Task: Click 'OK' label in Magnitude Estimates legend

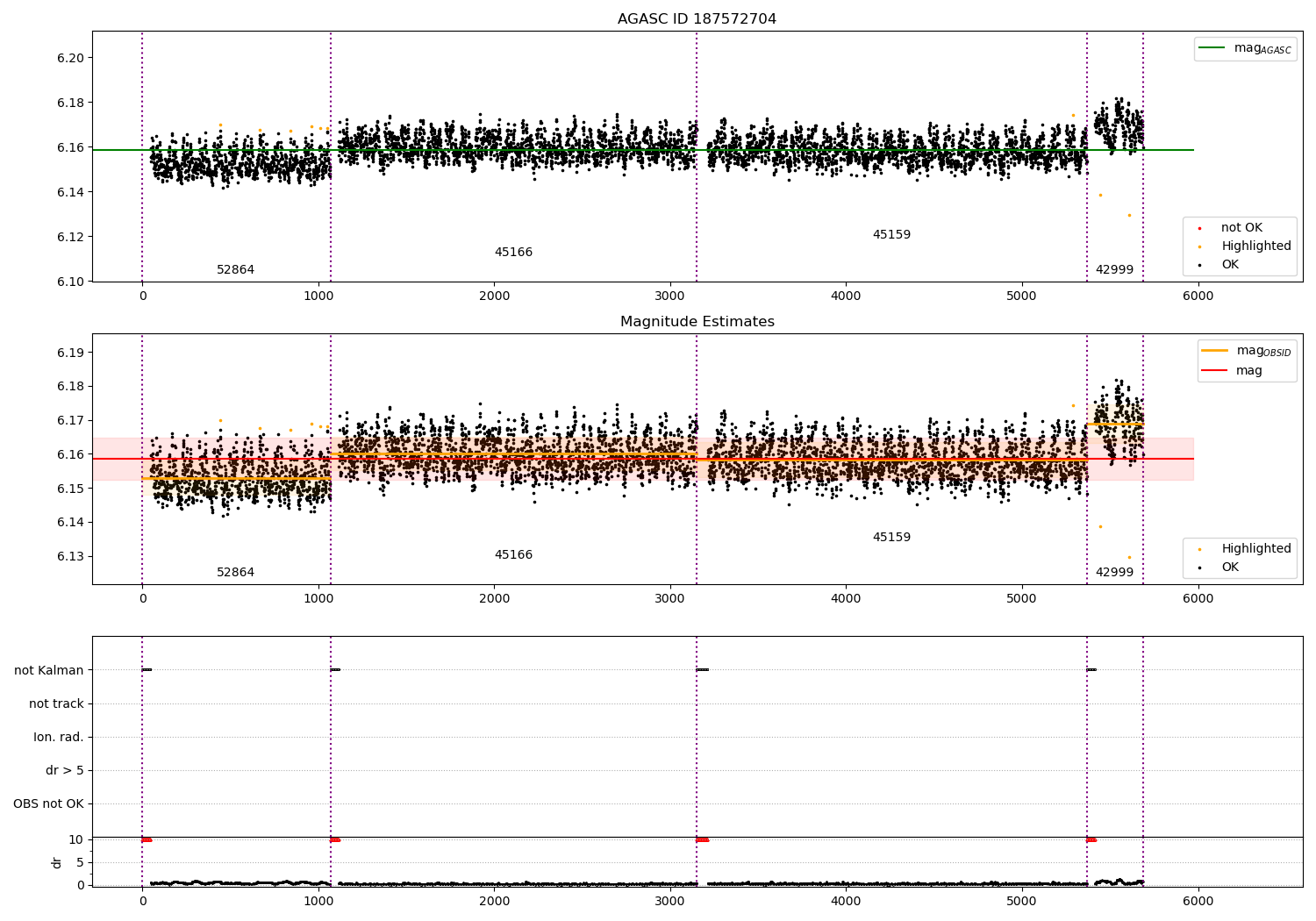Action: pyautogui.click(x=1230, y=568)
